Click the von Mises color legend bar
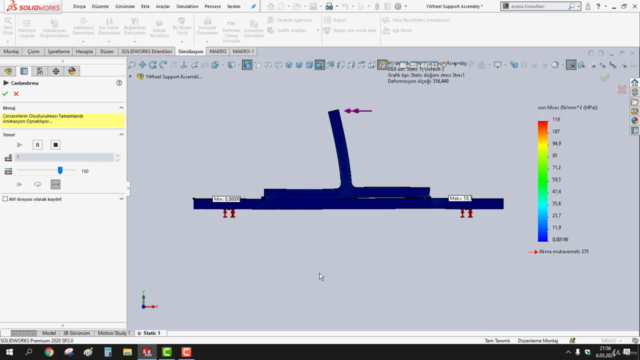640x360 pixels. 542,181
